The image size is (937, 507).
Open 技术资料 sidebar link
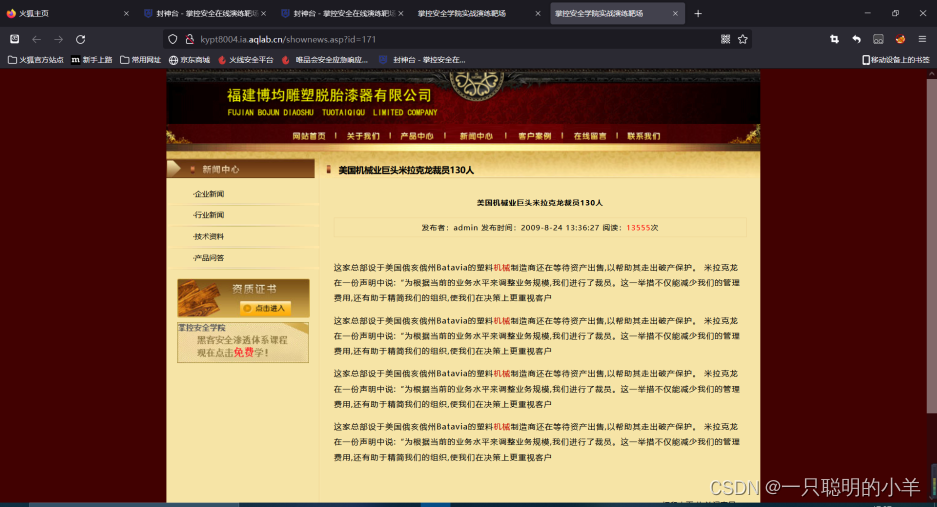[209, 237]
